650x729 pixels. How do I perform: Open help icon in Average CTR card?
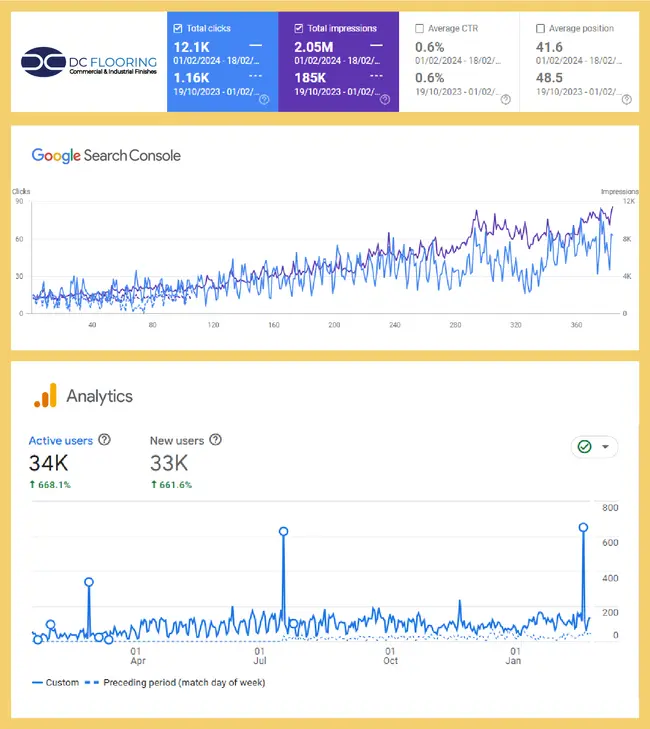(506, 99)
